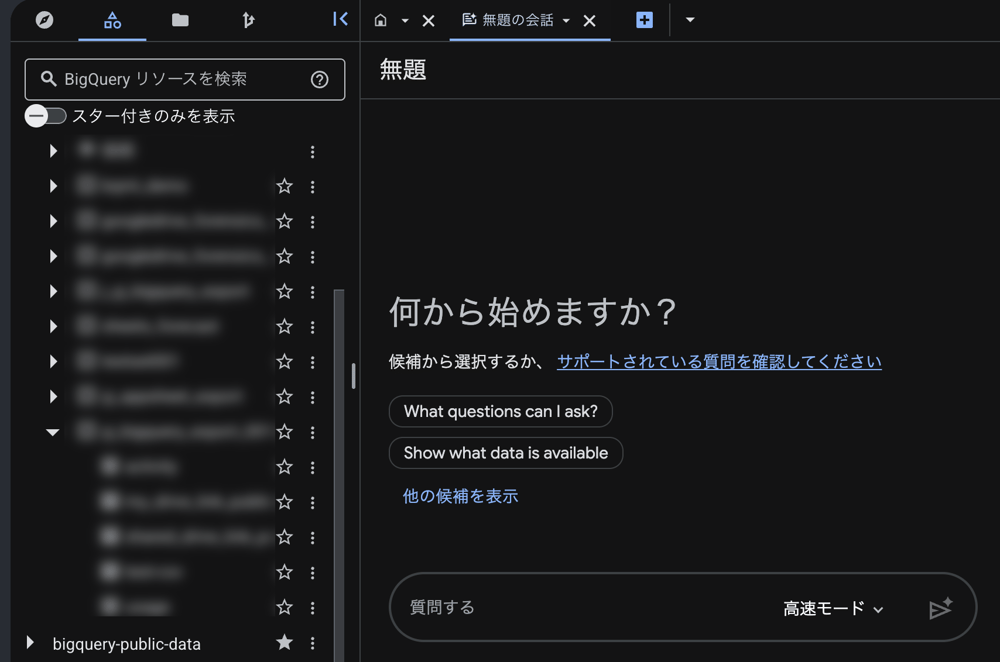Viewport: 1000px width, 662px height.
Task: Open the compass Explorer icon in the sidebar
Action: pos(44,20)
